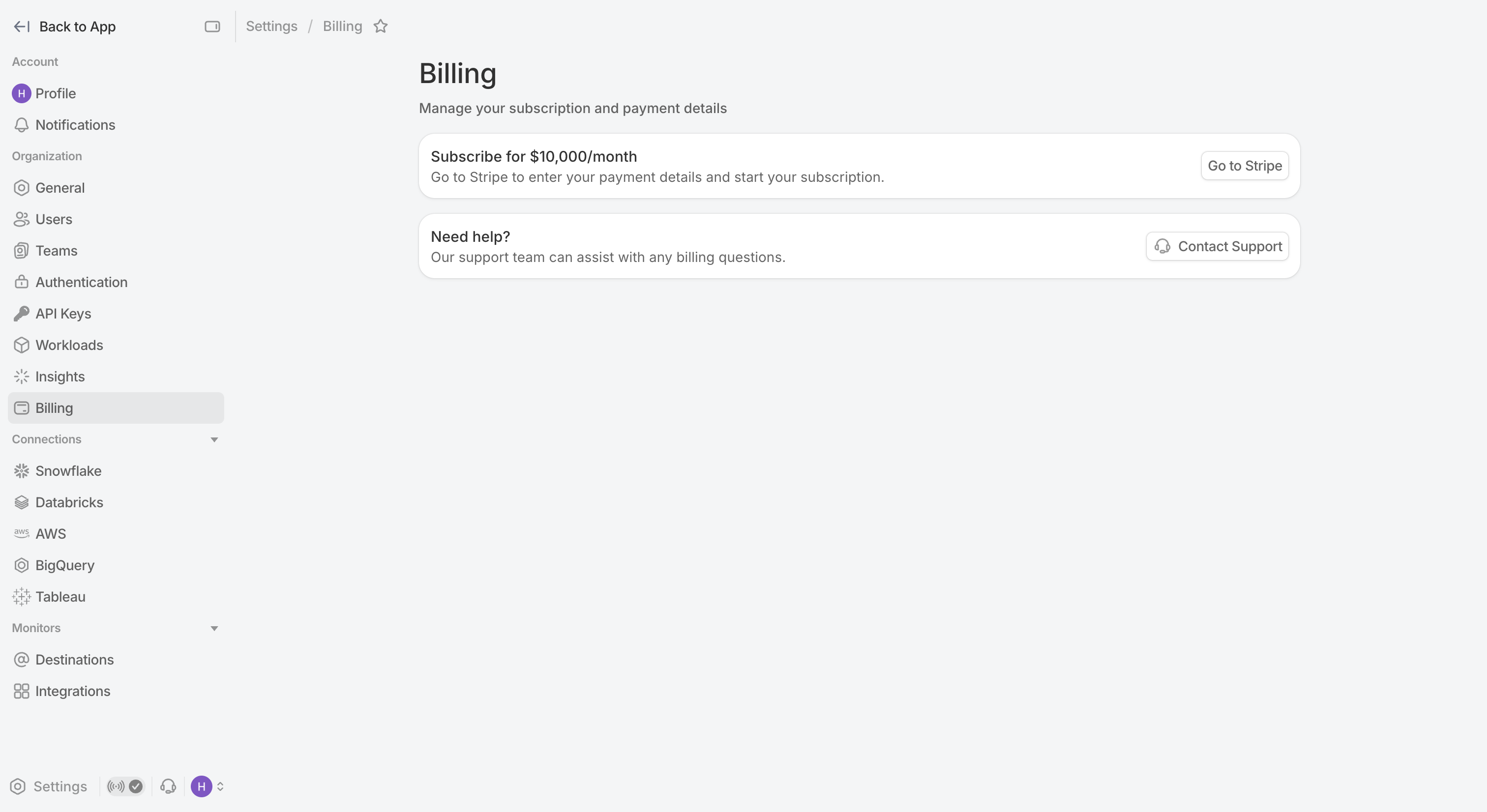Image resolution: width=1487 pixels, height=812 pixels.
Task: Open the user account switcher avatar
Action: click(x=207, y=786)
